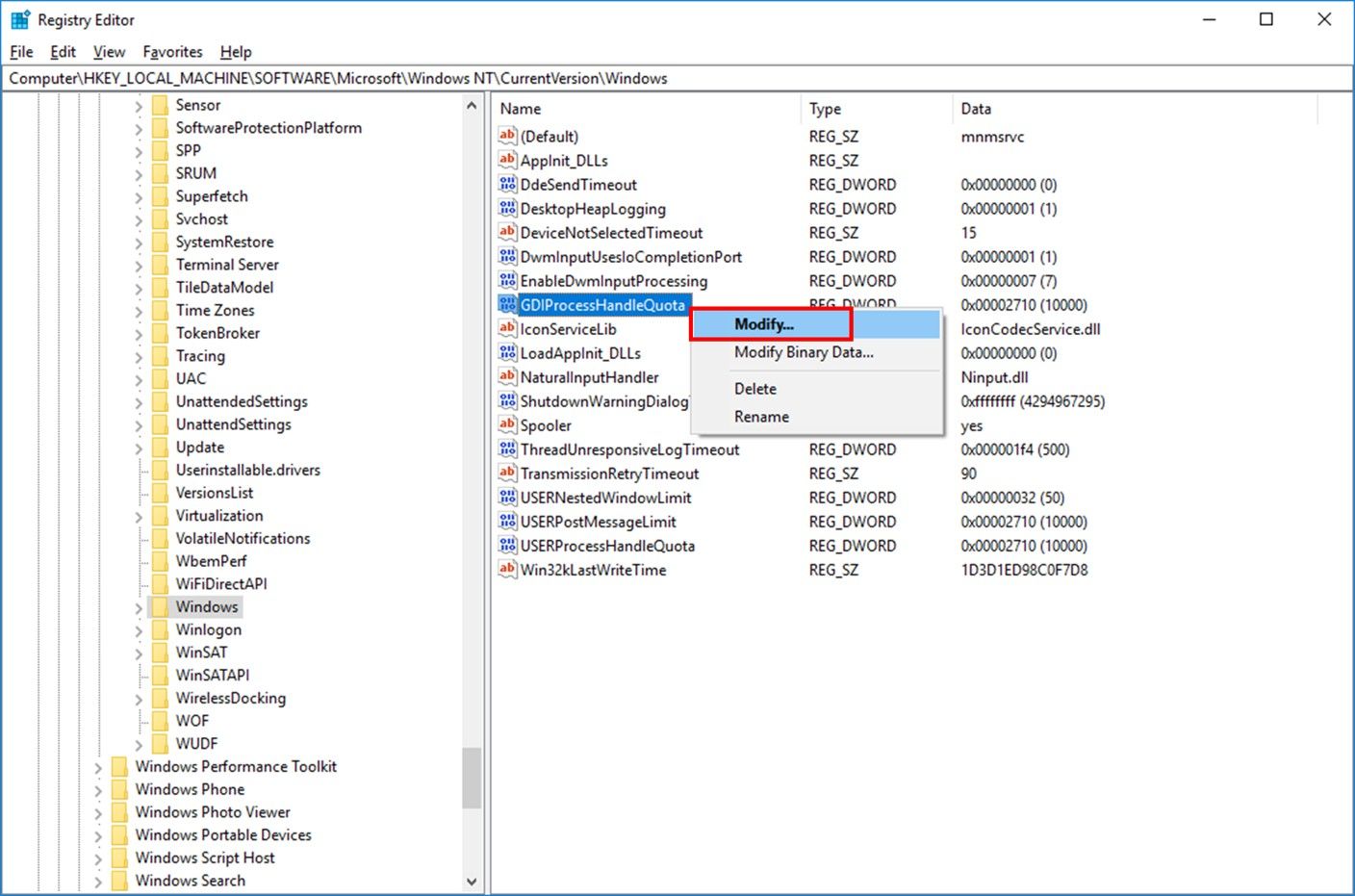
Task: Click the string icon beside AppInit_DLLs
Action: [x=507, y=160]
